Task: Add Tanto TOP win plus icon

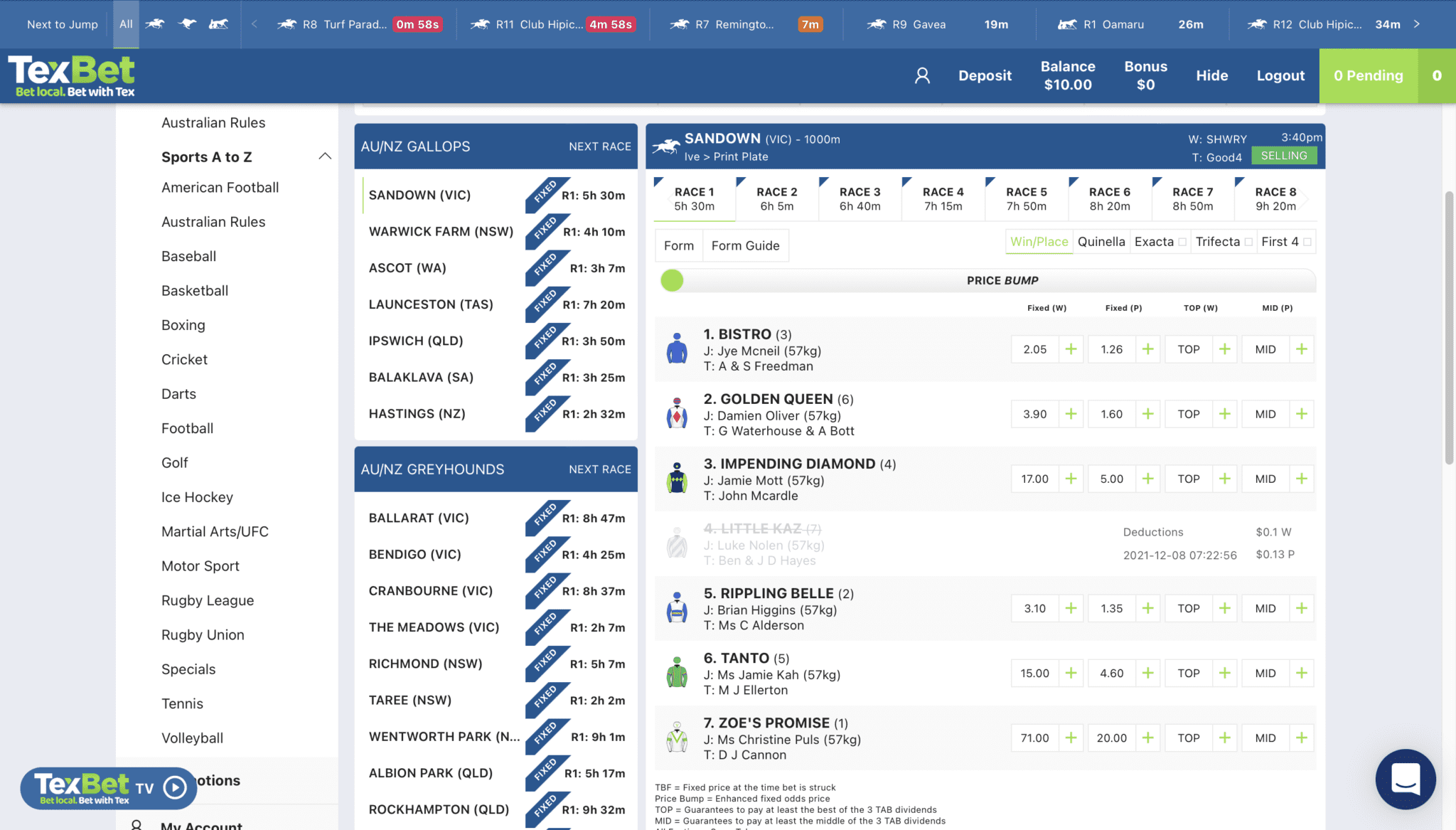Action: click(x=1224, y=673)
